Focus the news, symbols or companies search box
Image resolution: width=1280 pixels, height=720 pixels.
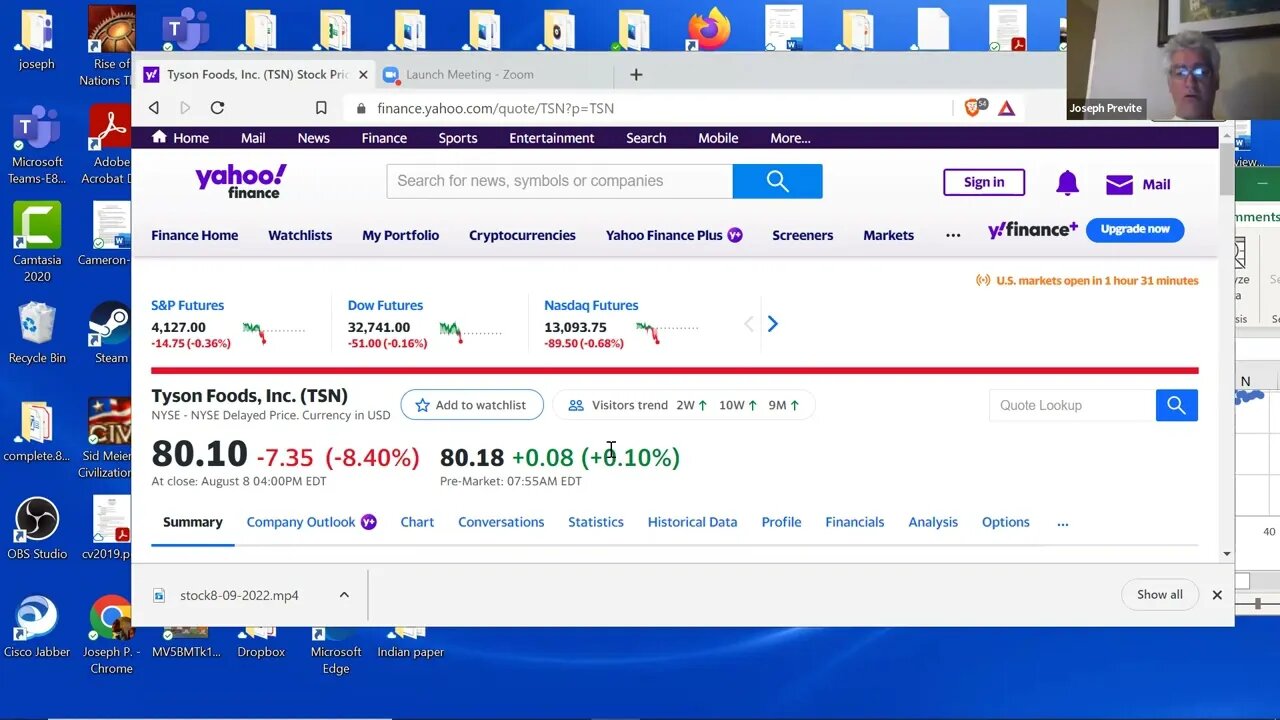[560, 181]
